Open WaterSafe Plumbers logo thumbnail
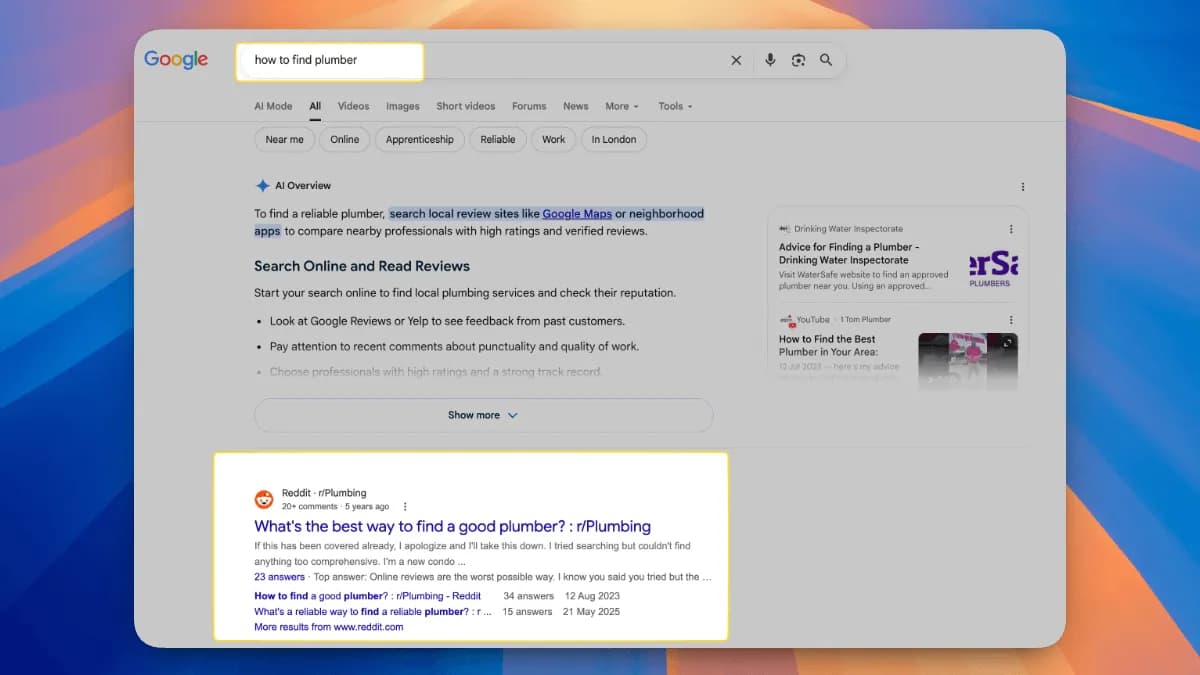The width and height of the screenshot is (1200, 675). tap(992, 268)
